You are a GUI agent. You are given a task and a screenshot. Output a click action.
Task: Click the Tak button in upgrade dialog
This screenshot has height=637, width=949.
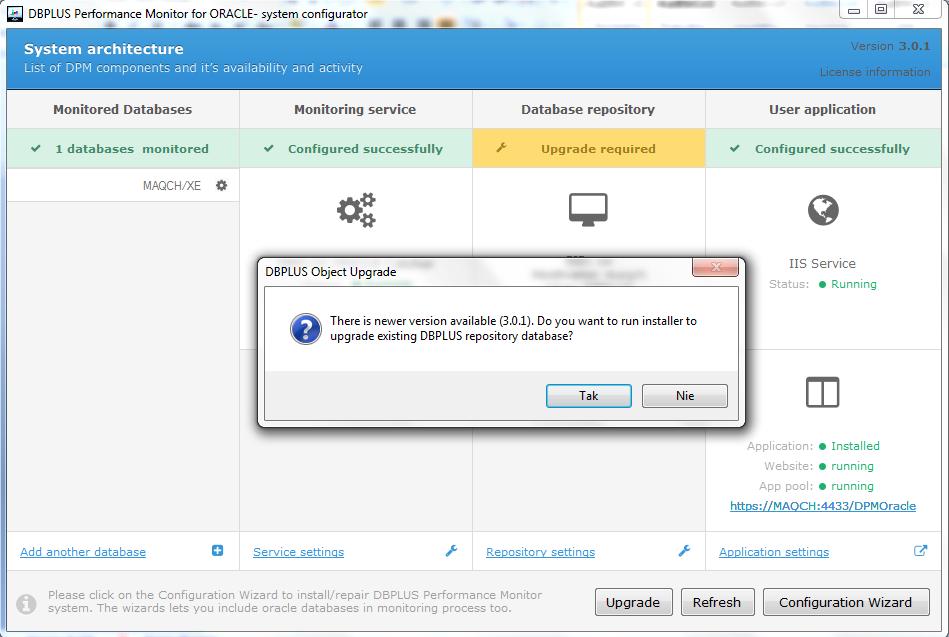(x=588, y=395)
